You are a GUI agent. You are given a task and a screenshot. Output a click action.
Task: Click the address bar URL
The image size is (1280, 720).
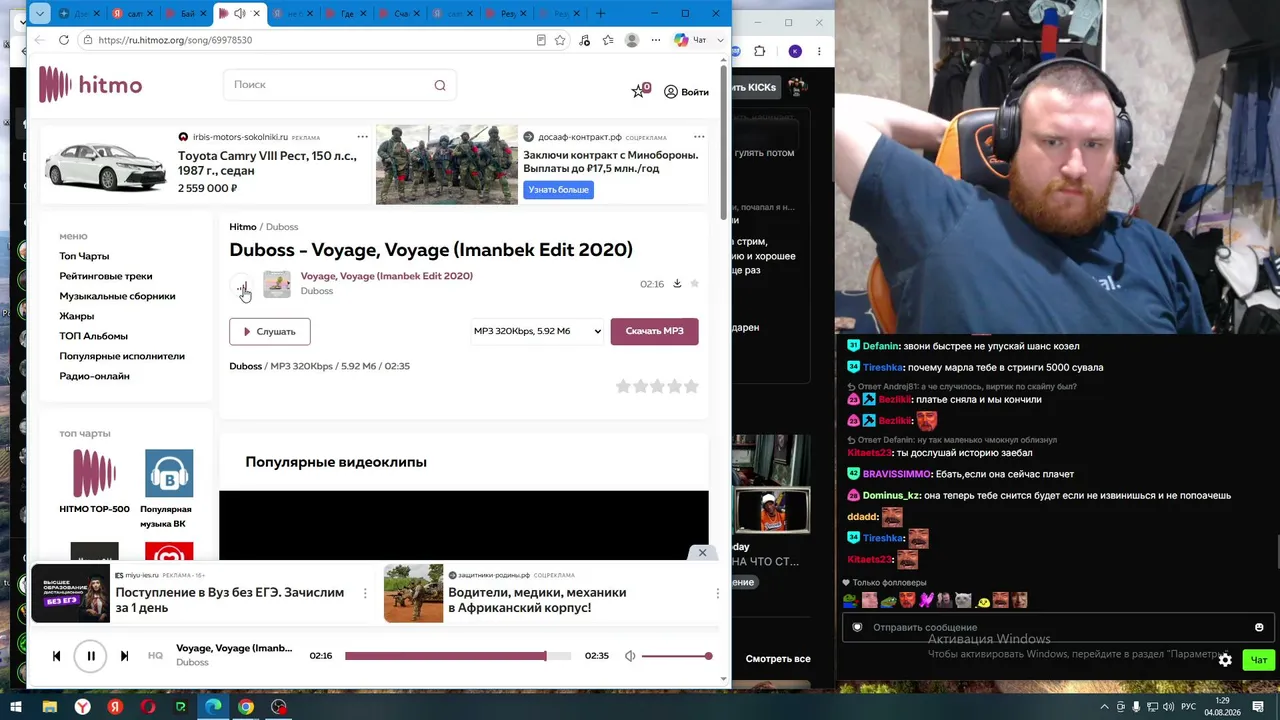click(175, 40)
